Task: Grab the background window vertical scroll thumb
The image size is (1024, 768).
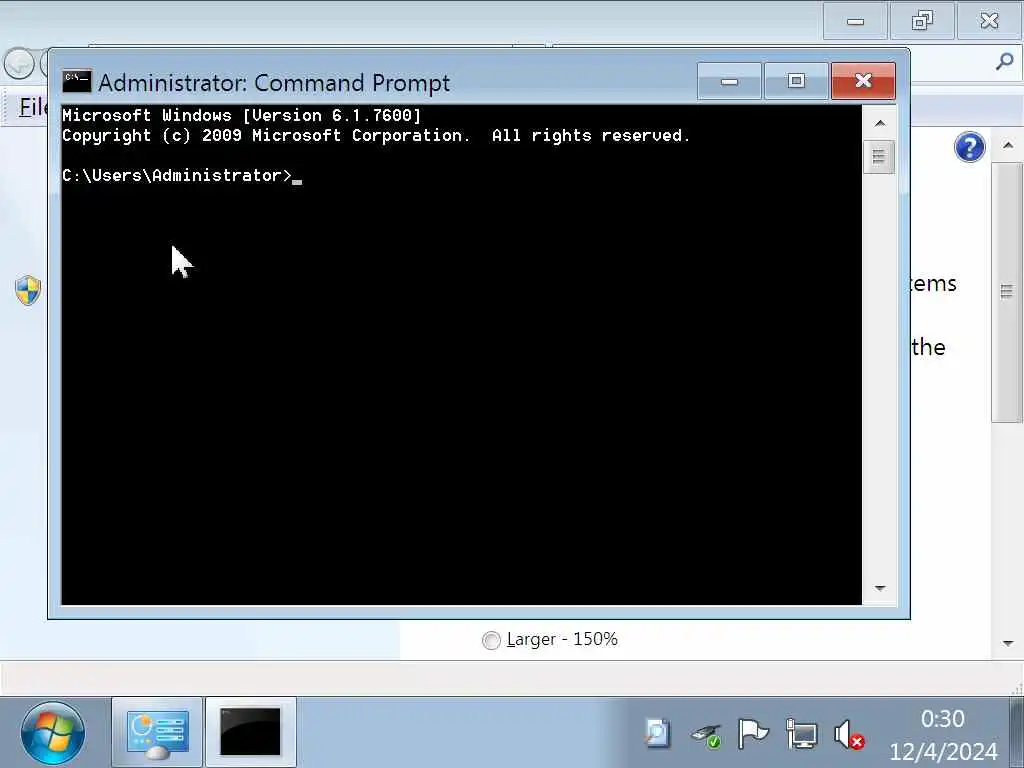Action: click(x=1006, y=292)
